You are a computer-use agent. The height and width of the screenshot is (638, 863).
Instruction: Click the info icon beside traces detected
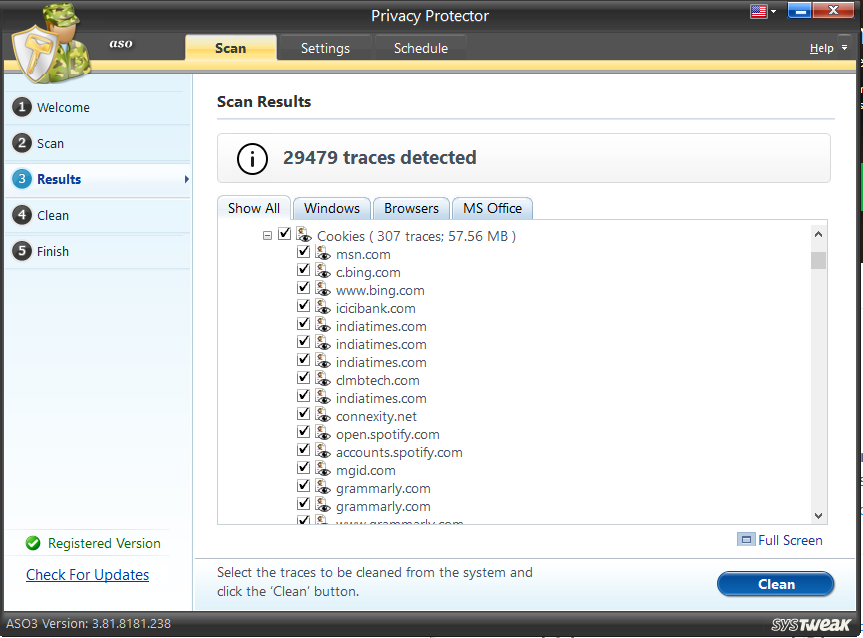point(251,158)
